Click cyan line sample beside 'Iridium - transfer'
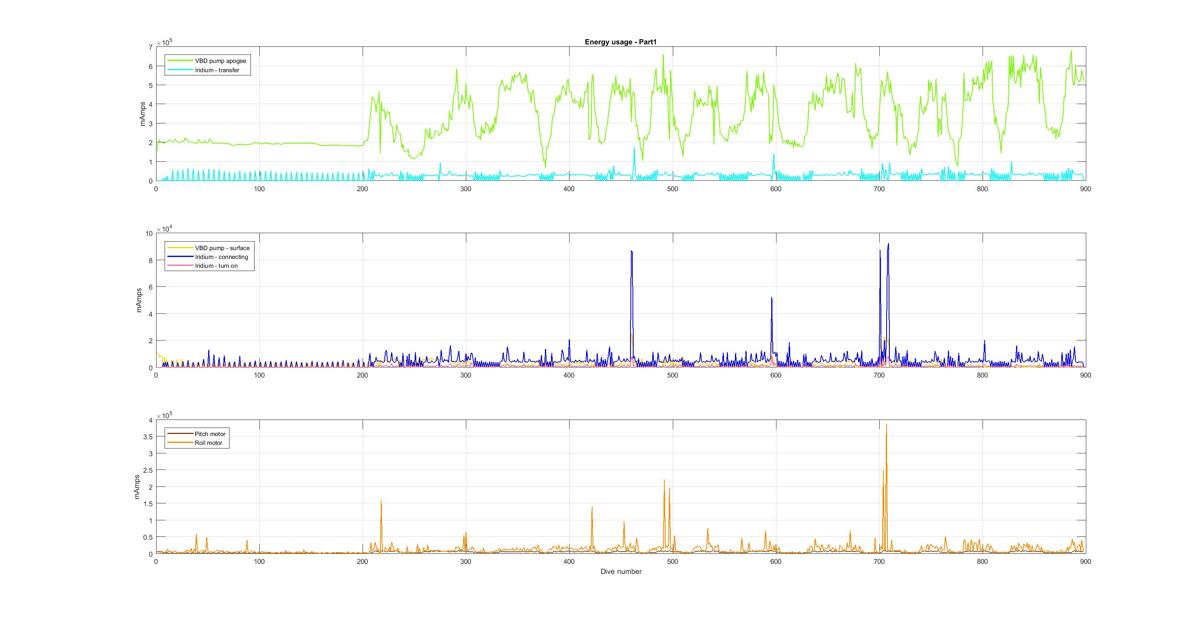 tap(178, 69)
